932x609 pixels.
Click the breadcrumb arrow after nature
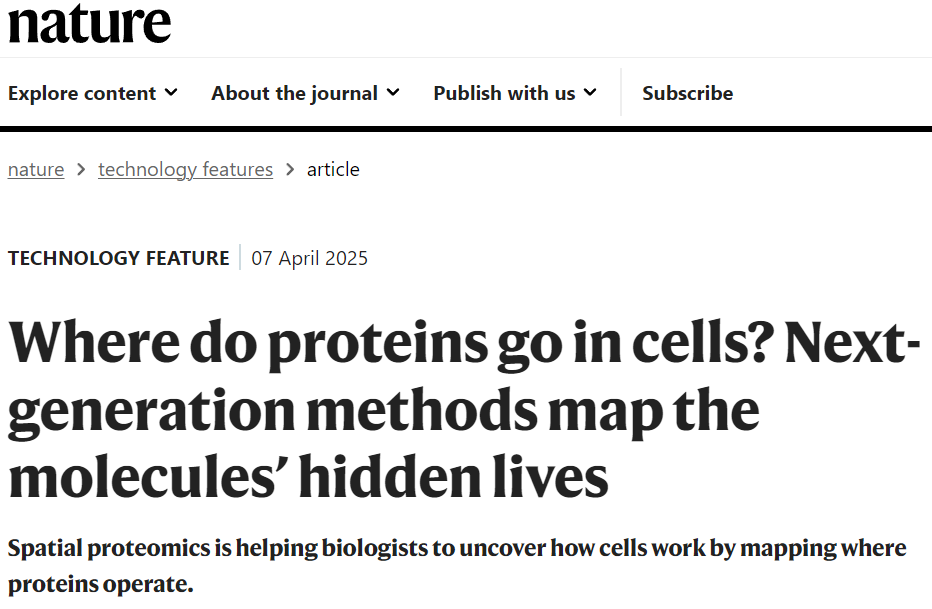(81, 169)
